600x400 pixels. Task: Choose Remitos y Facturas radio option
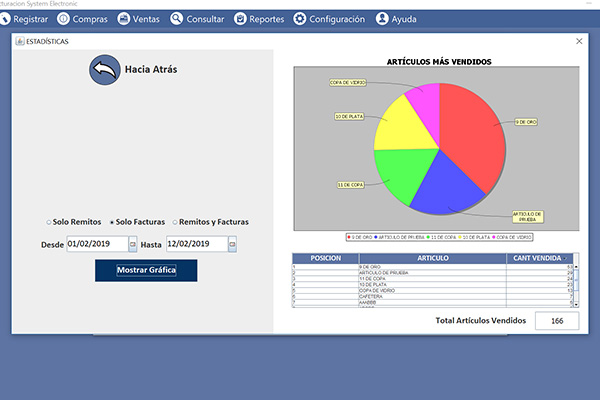tap(176, 221)
